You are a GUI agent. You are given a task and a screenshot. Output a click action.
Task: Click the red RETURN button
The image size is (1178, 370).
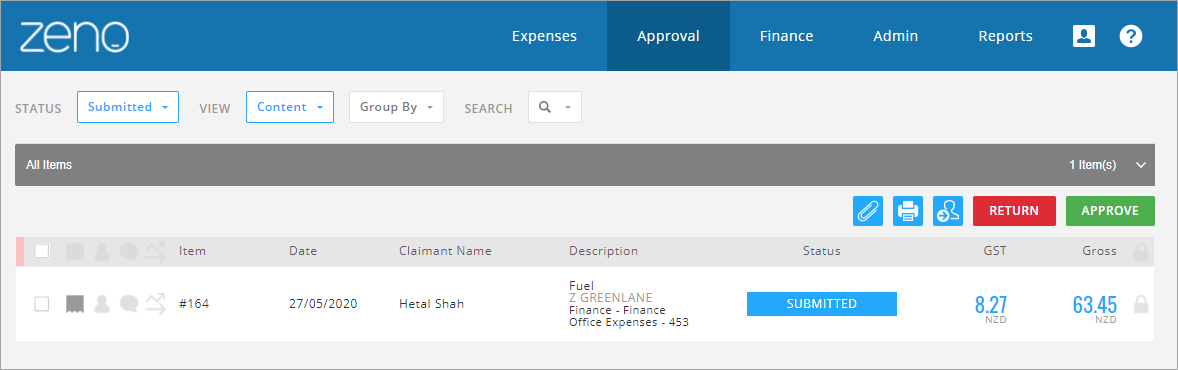tap(1013, 211)
